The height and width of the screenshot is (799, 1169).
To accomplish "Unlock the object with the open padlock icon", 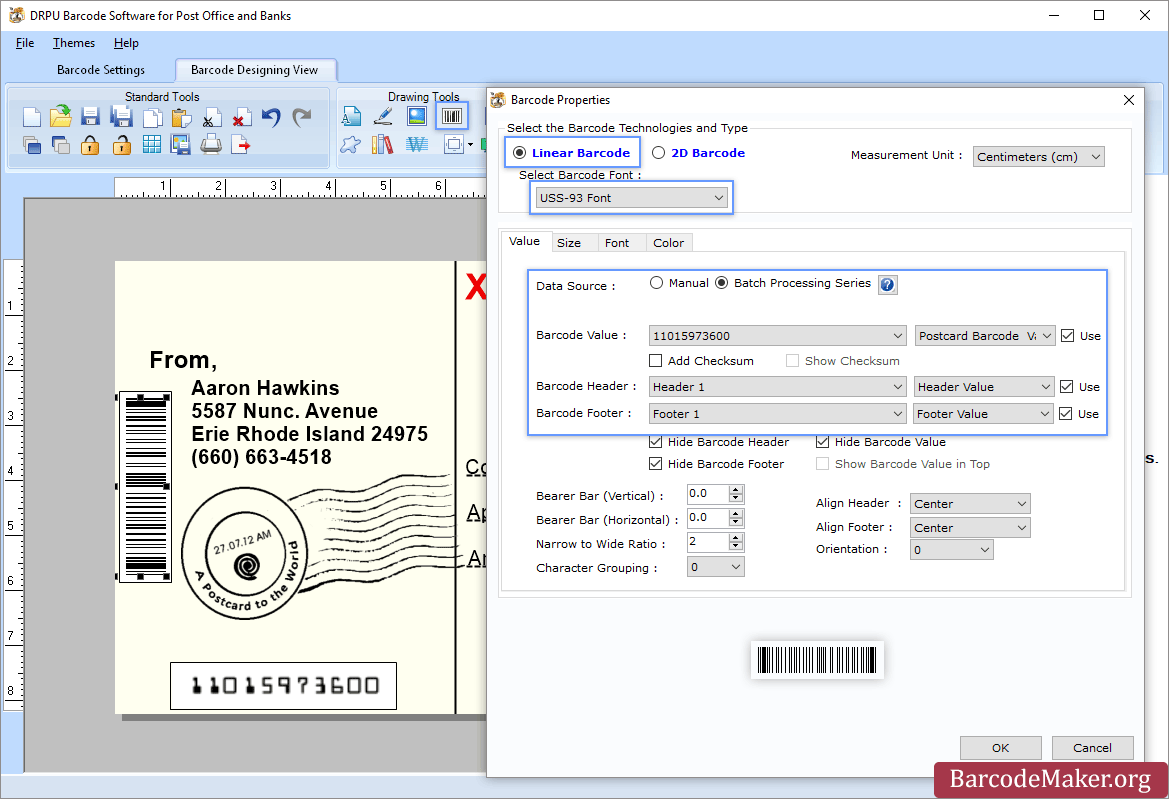I will click(122, 145).
